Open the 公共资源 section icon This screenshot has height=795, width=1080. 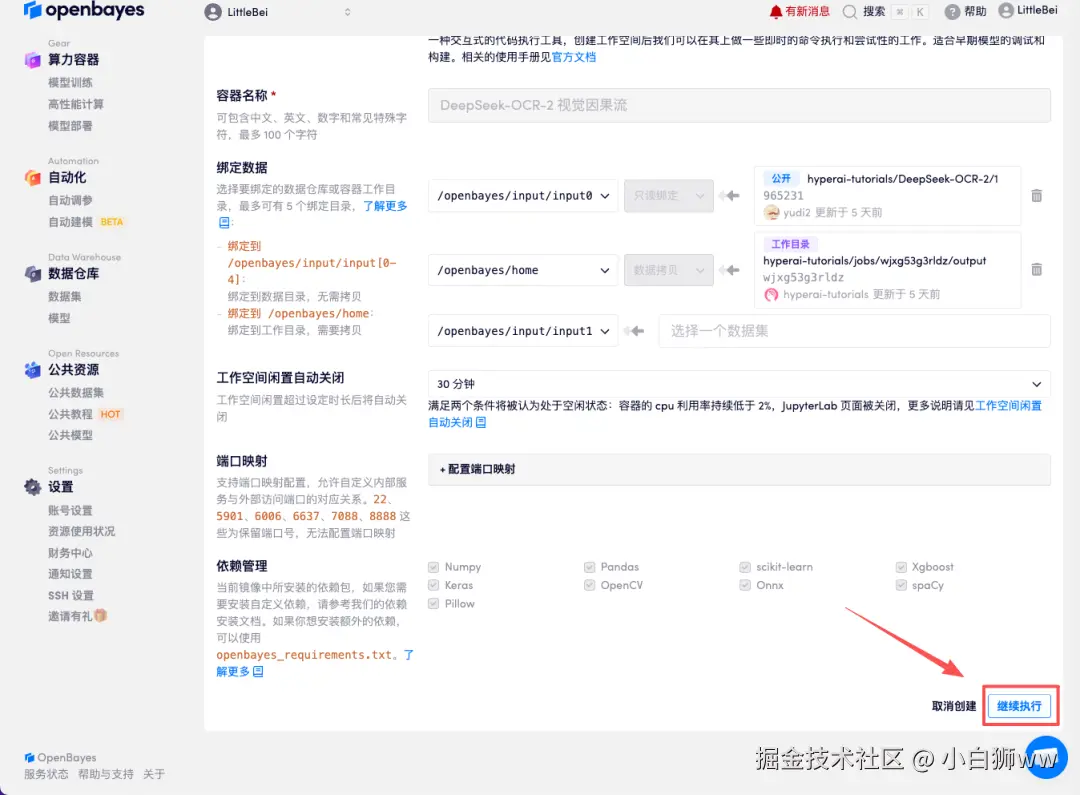(x=32, y=370)
